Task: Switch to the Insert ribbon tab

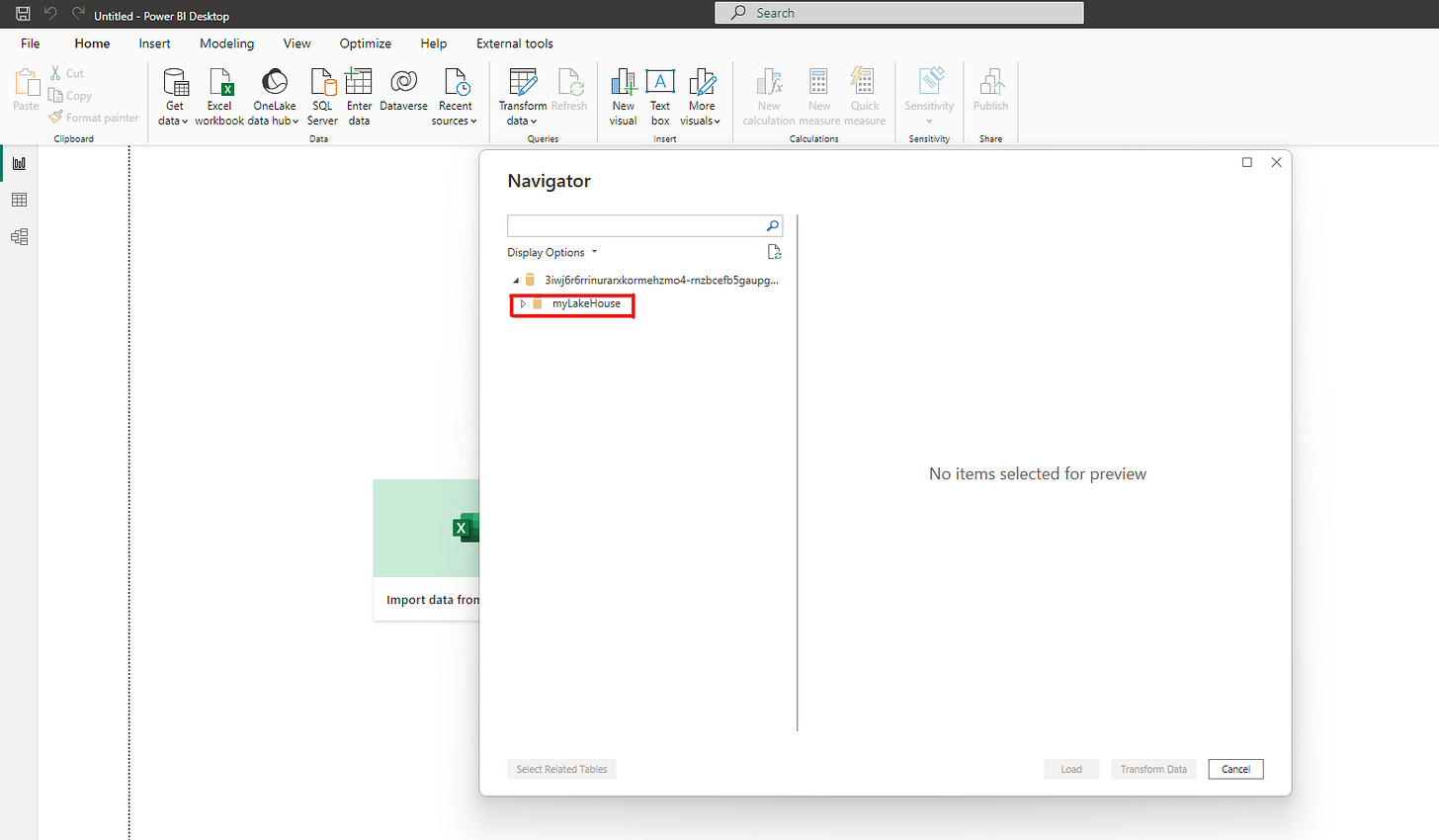Action: (x=154, y=43)
